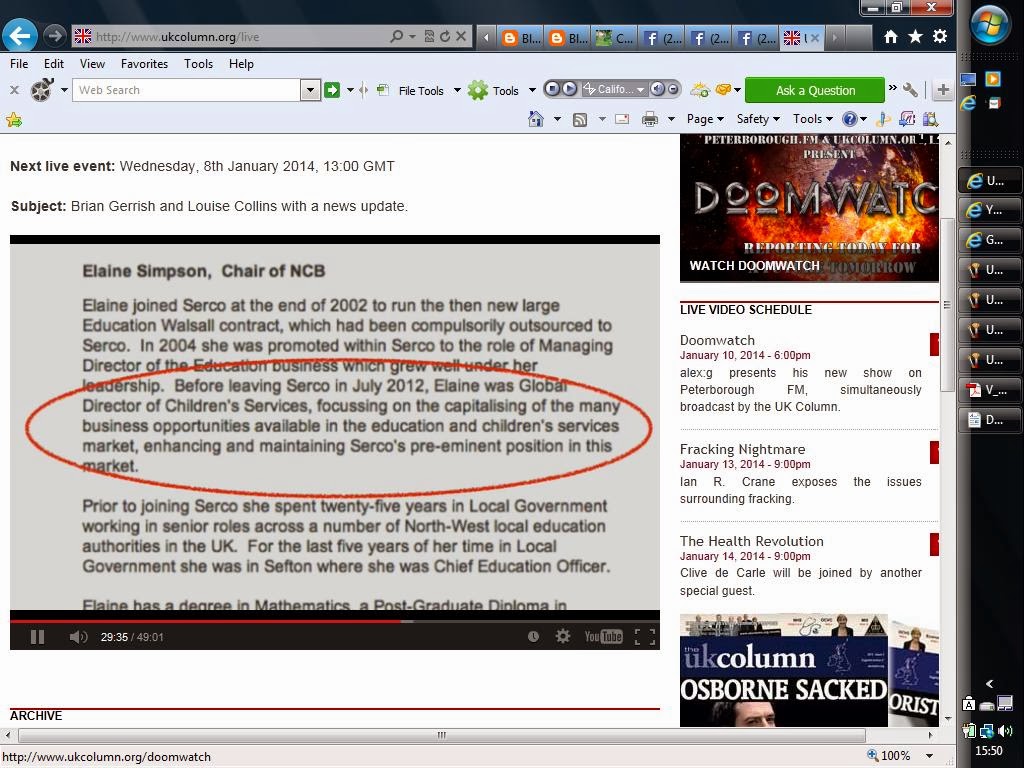The image size is (1024, 768).
Task: Click the Print icon in command bar
Action: [x=650, y=119]
